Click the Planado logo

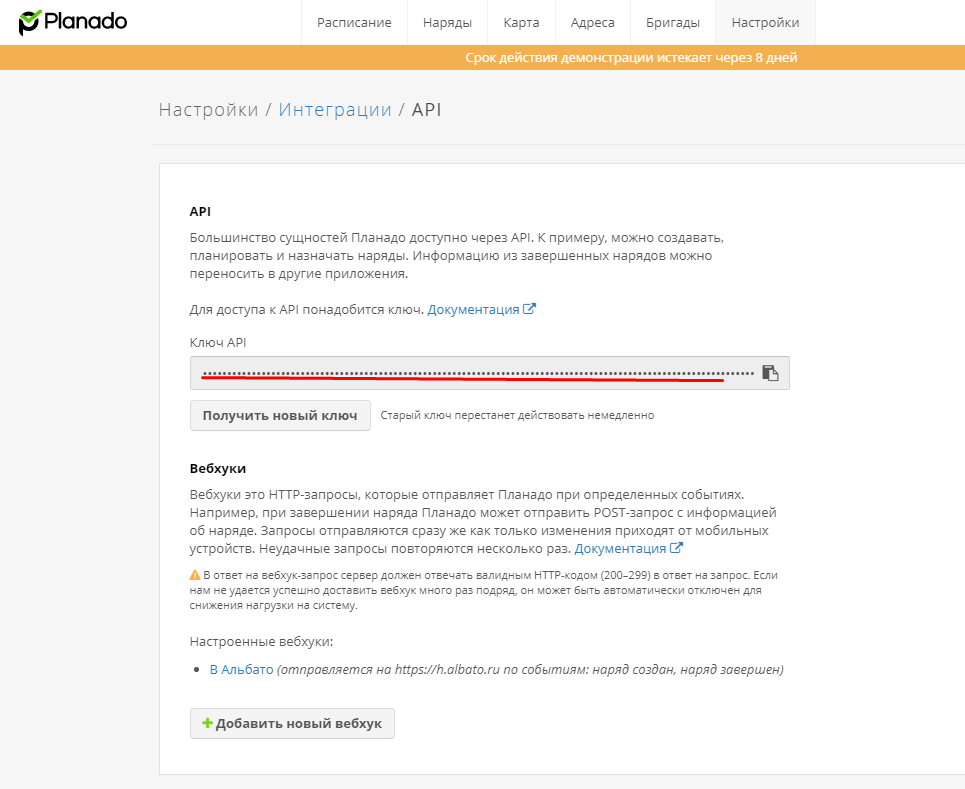coord(73,22)
